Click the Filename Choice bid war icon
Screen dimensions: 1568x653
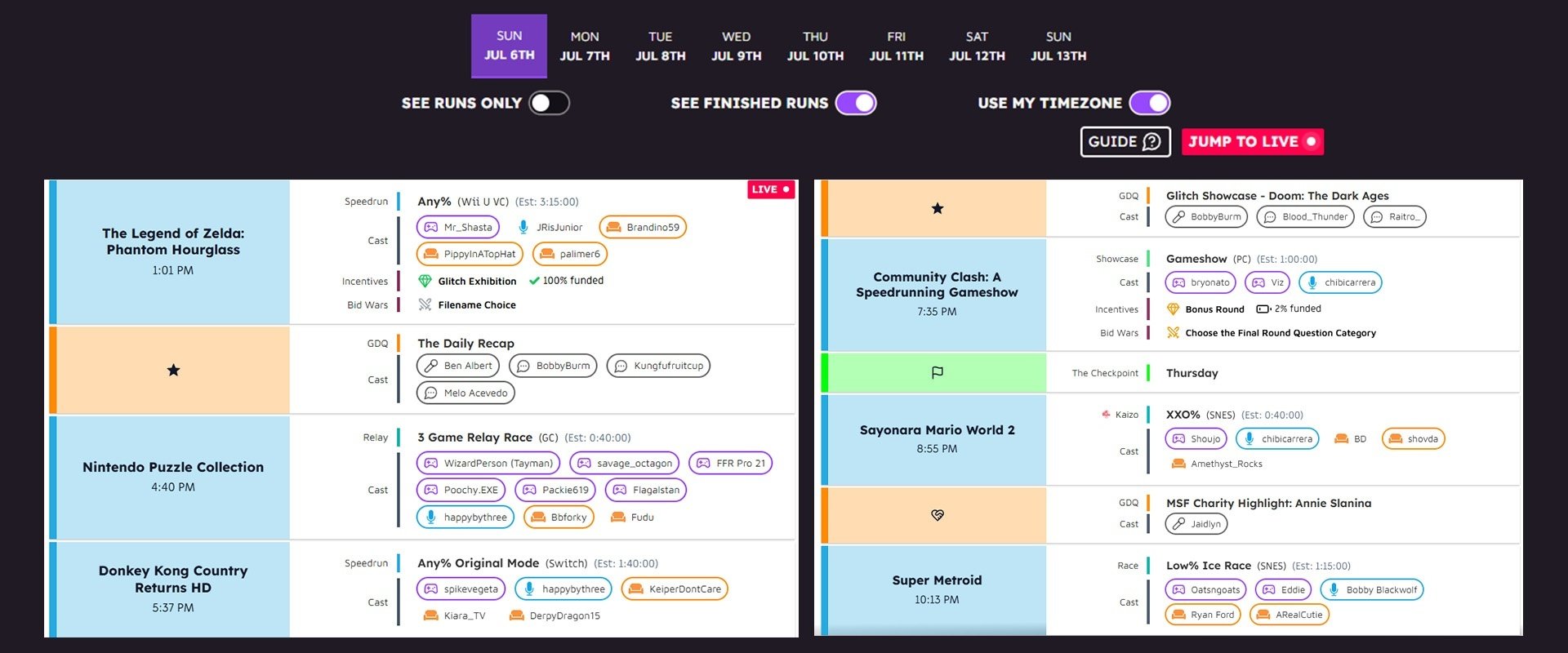tap(425, 304)
